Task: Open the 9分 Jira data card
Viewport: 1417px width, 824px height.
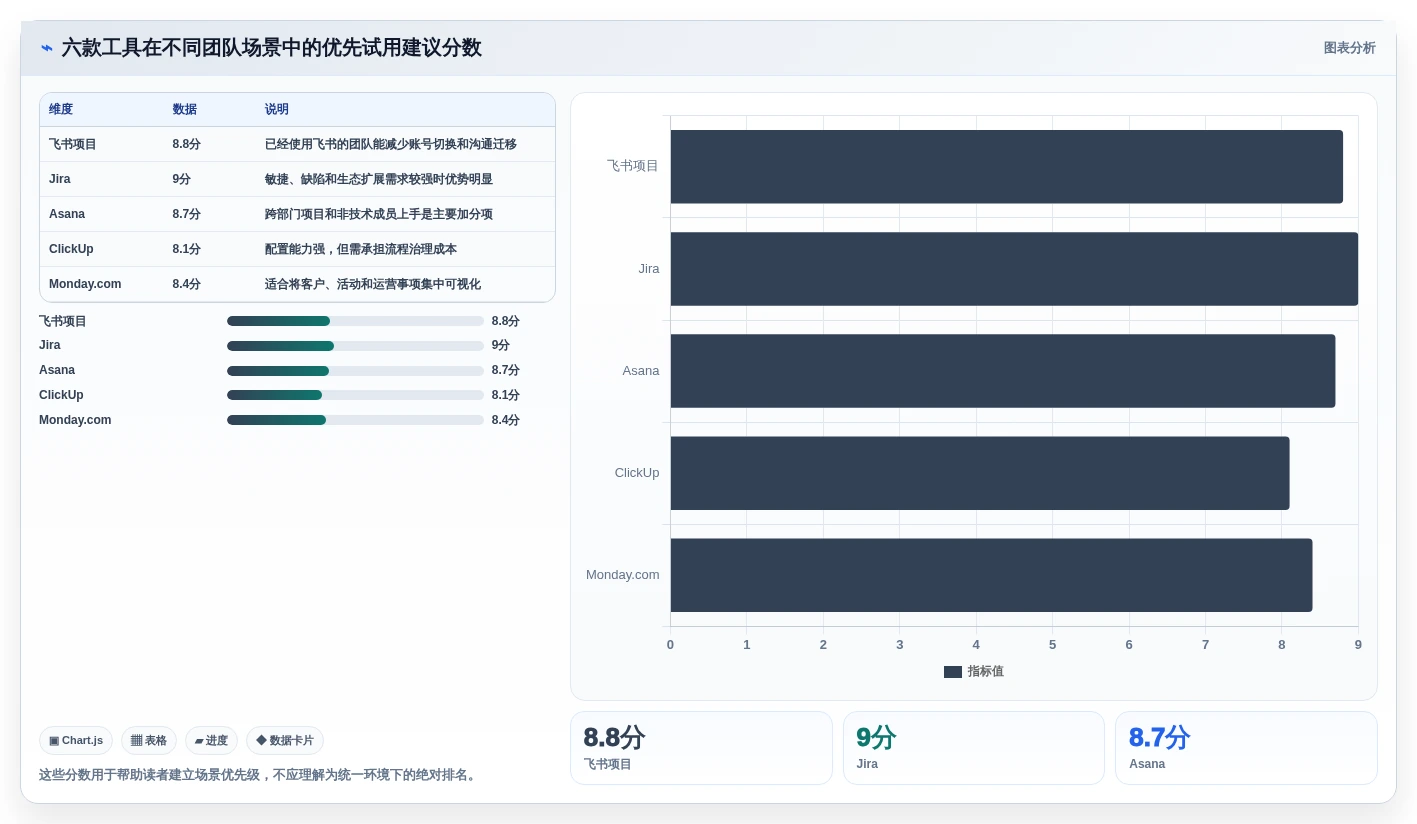Action: click(x=974, y=748)
